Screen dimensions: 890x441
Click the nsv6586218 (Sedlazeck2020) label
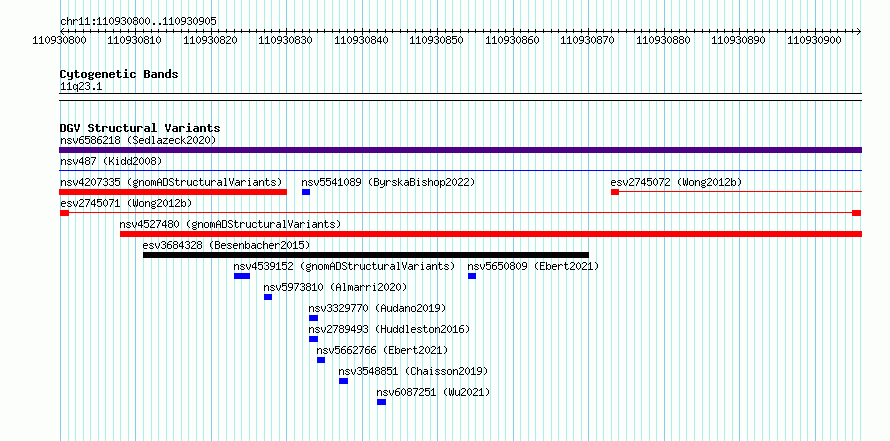tap(138, 140)
